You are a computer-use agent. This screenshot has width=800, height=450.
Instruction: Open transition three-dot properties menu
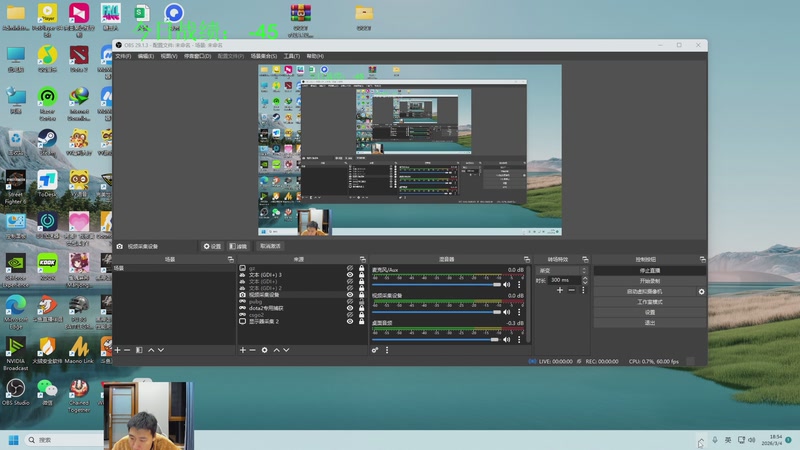[583, 290]
